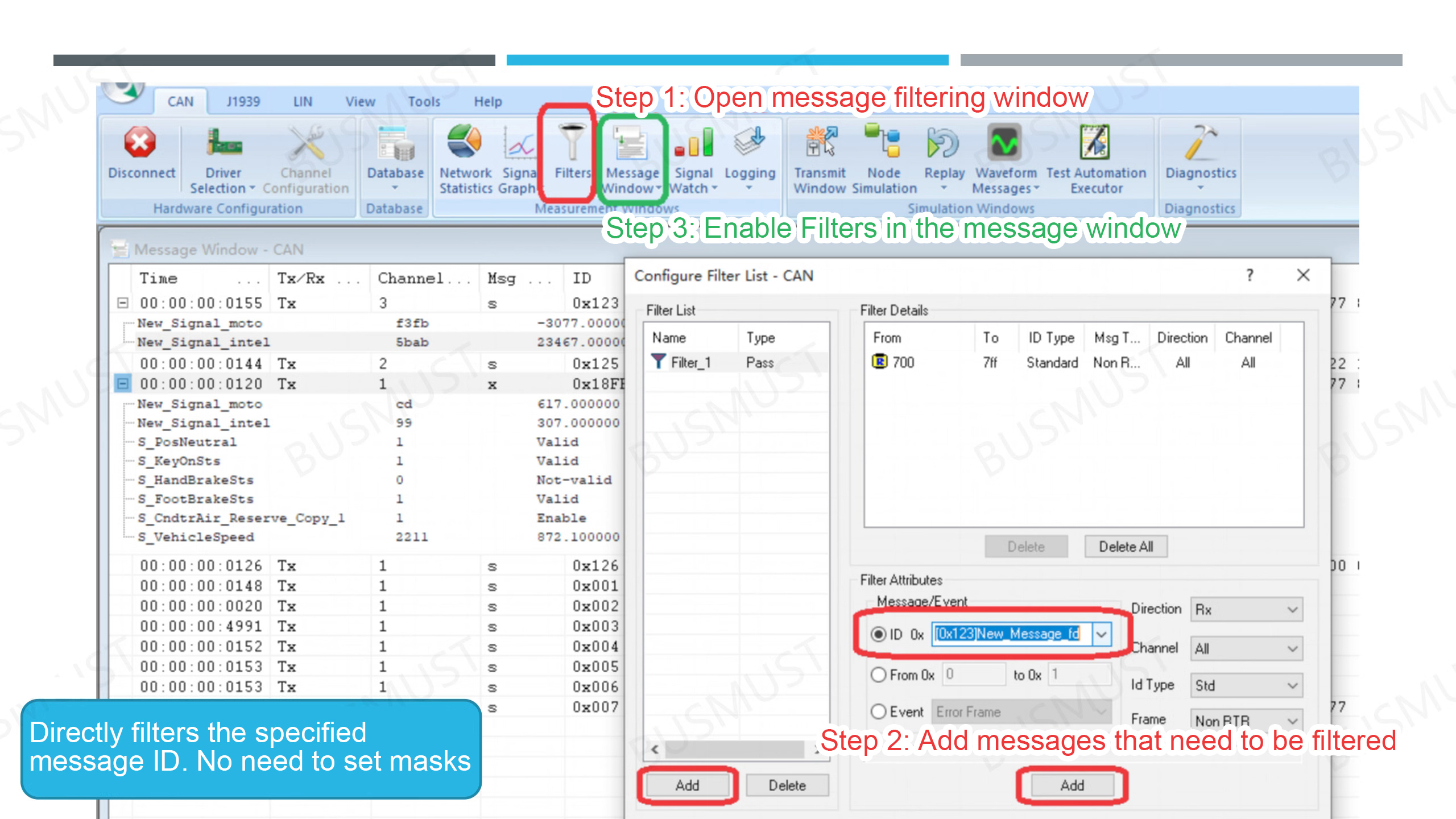Click Add under Filter List
This screenshot has height=819, width=1456.
687,785
